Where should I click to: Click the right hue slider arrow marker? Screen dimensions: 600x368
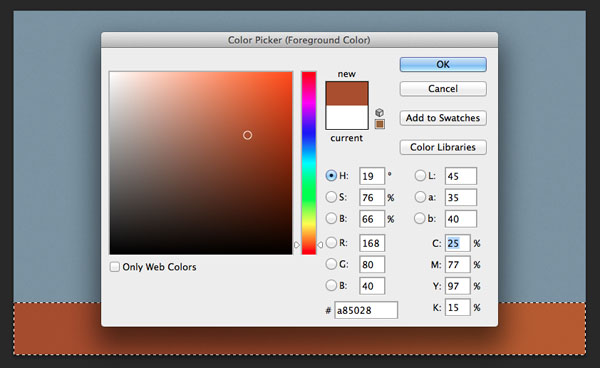320,245
